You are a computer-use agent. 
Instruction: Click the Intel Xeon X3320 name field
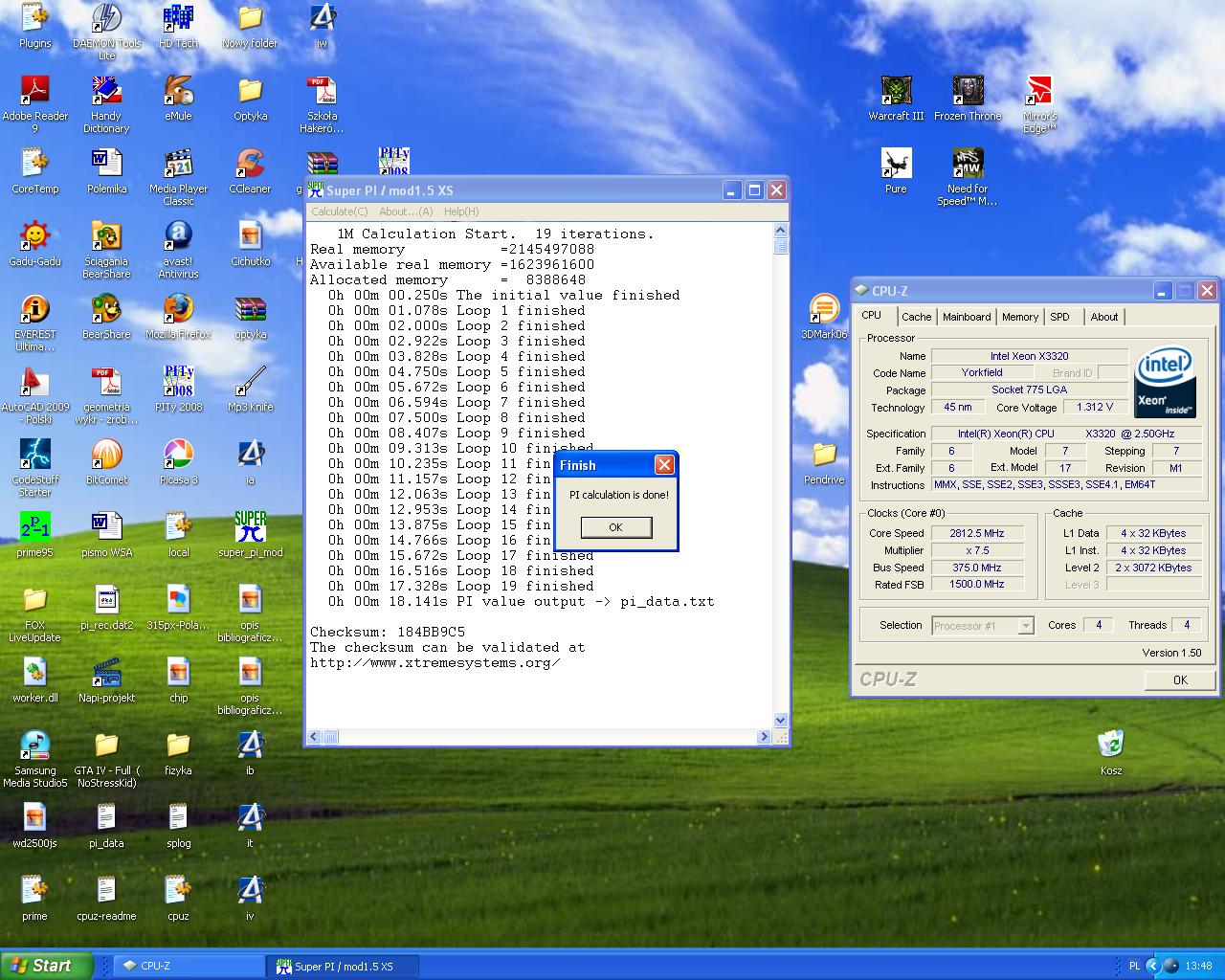click(1030, 356)
